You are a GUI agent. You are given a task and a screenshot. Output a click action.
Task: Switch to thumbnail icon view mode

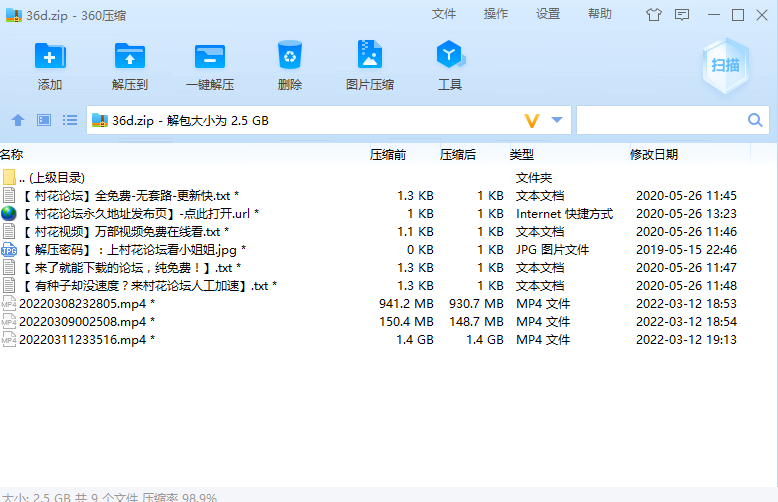coord(44,120)
